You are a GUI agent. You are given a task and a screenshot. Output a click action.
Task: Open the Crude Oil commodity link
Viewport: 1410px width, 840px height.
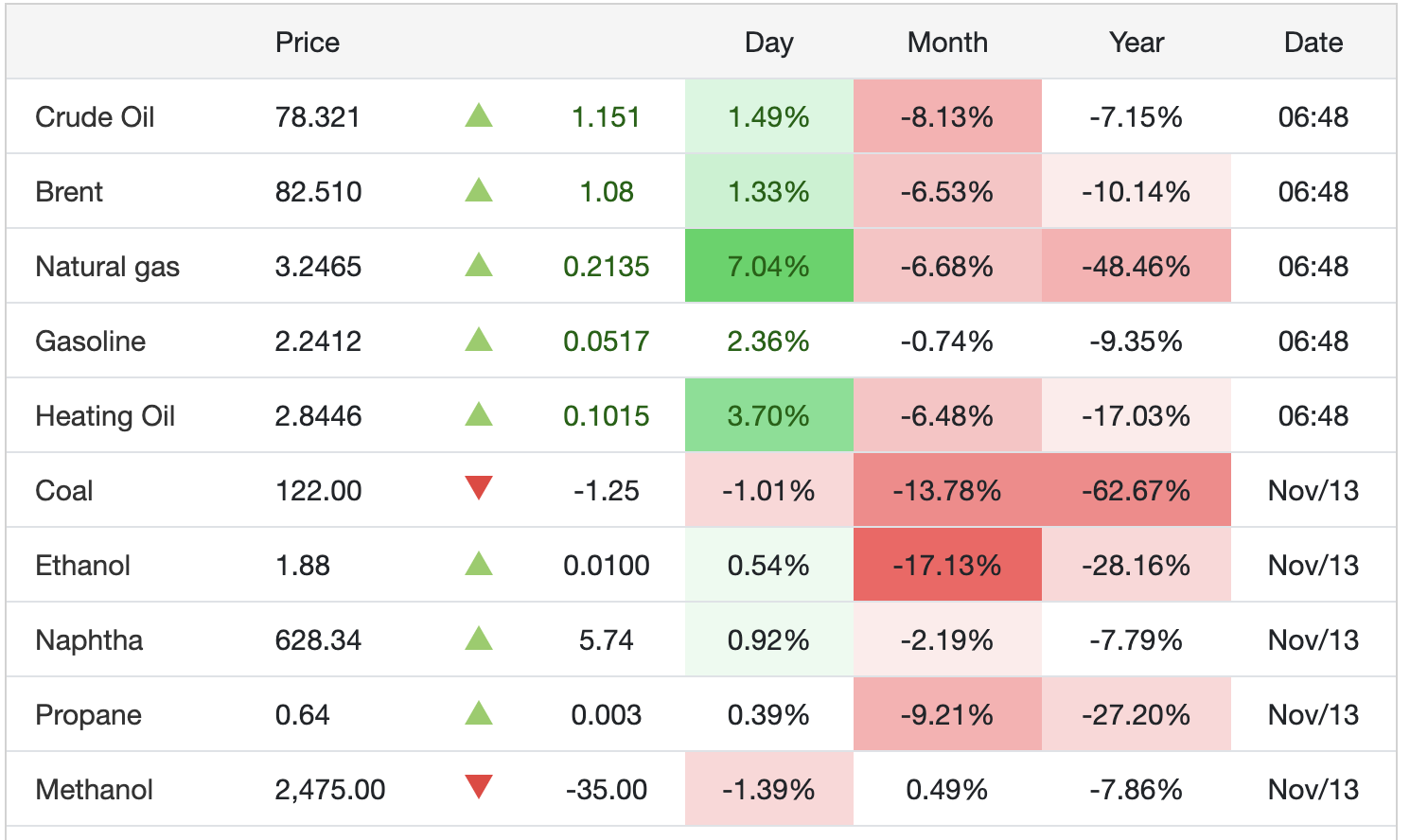click(95, 117)
